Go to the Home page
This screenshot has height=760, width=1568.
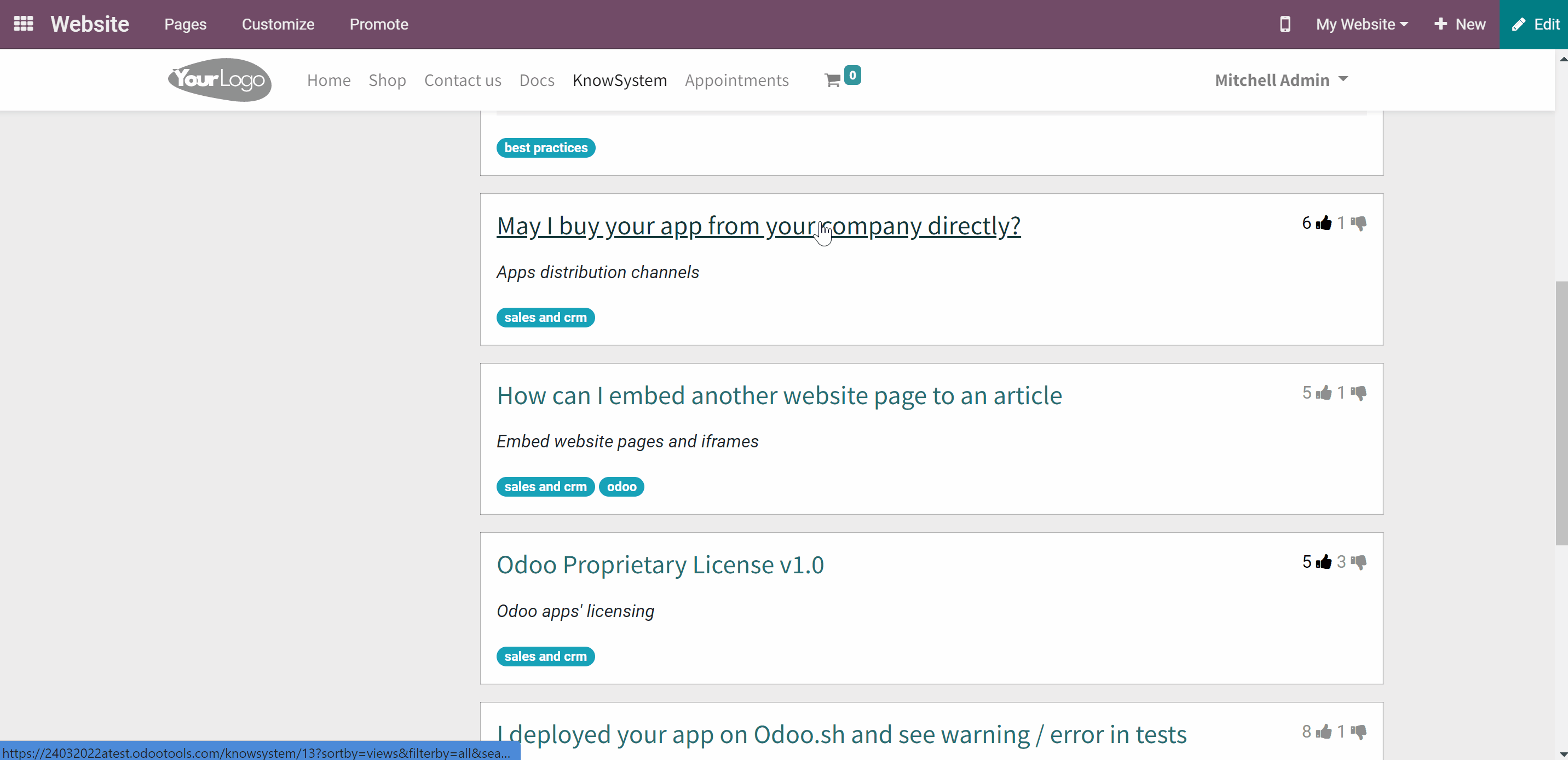(328, 80)
